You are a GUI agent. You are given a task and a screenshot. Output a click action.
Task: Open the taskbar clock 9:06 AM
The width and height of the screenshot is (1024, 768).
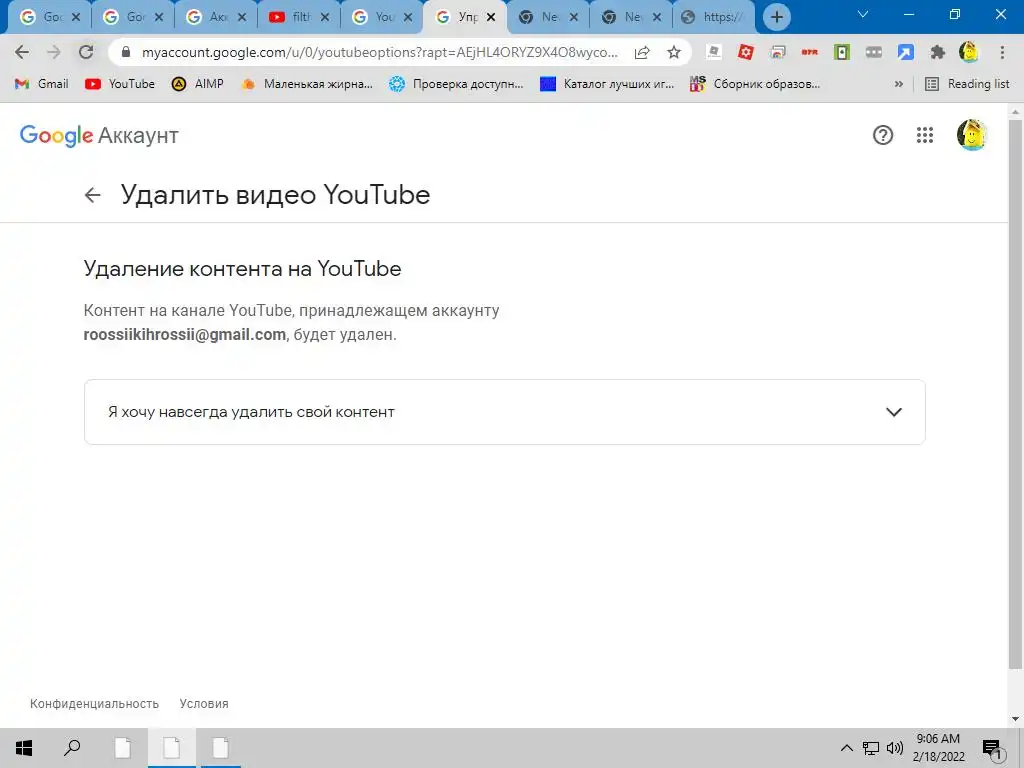point(938,748)
